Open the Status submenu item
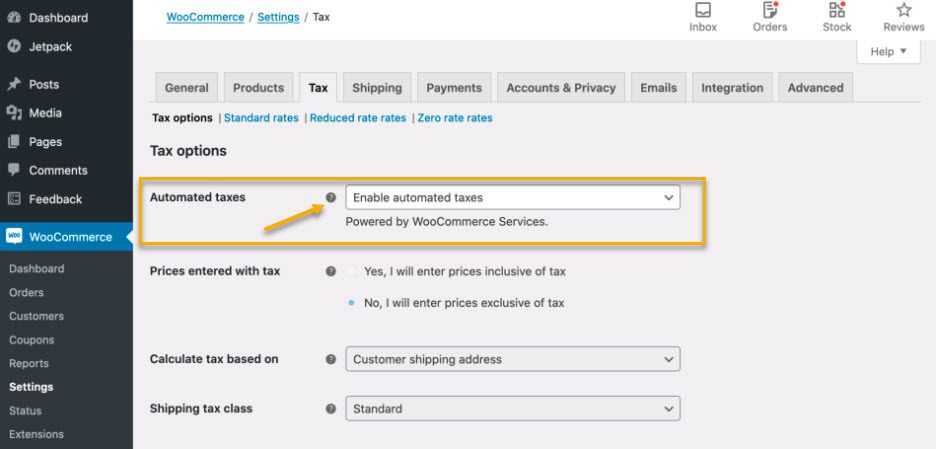 coord(25,411)
